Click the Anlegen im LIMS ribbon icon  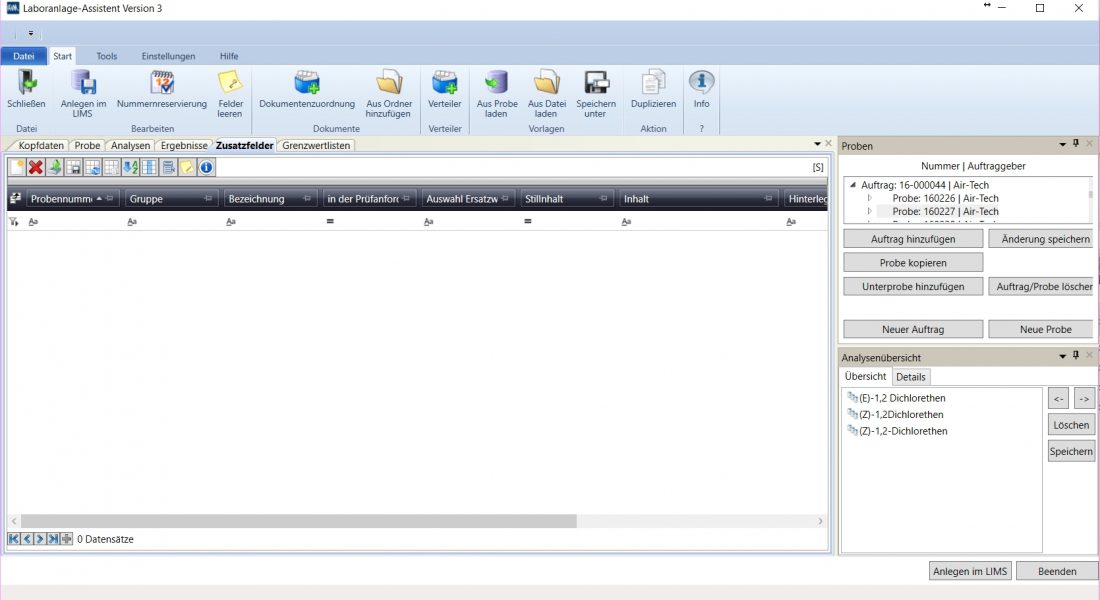point(83,82)
